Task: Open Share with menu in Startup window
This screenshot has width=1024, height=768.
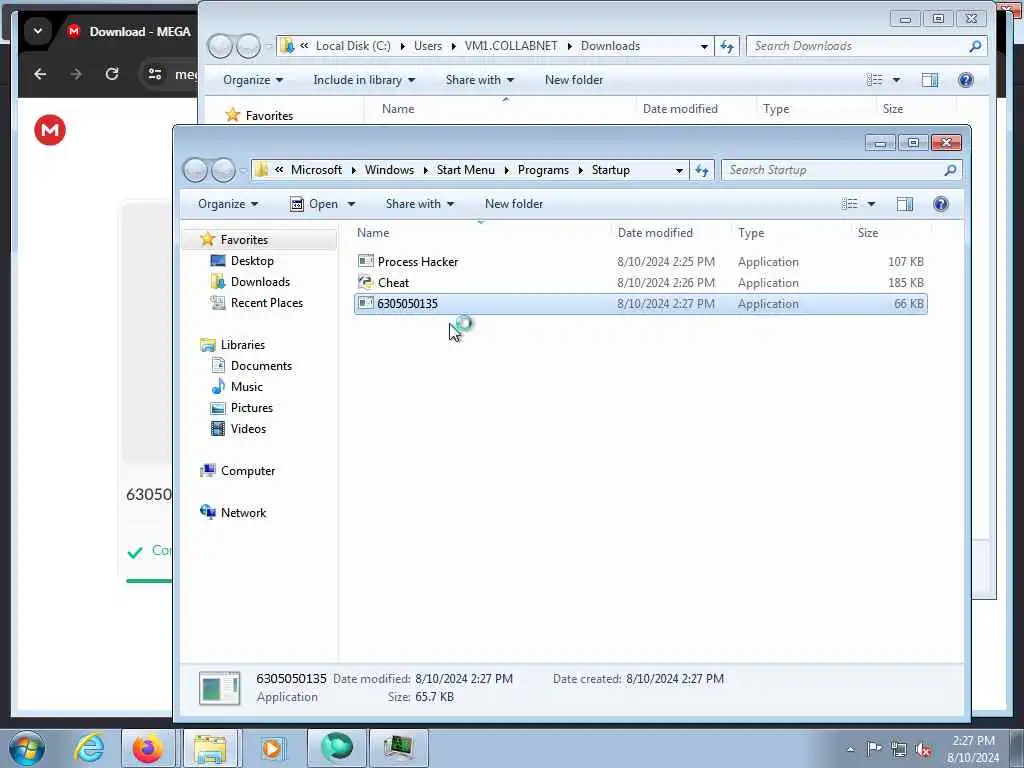Action: tap(419, 204)
